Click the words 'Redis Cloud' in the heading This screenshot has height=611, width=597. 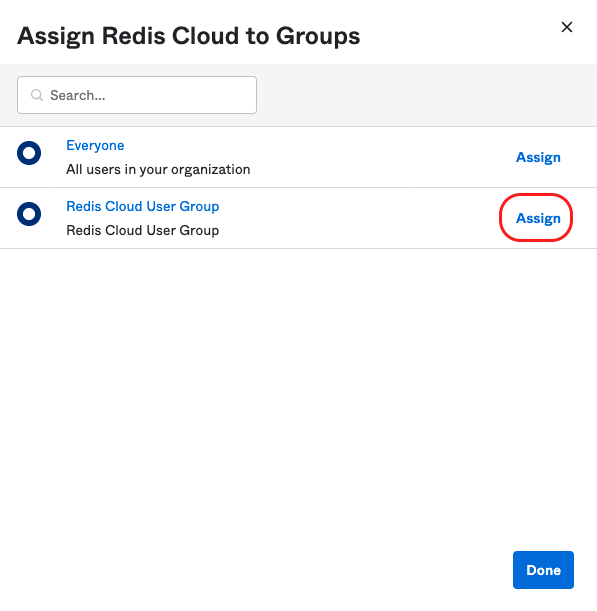pyautogui.click(x=170, y=36)
